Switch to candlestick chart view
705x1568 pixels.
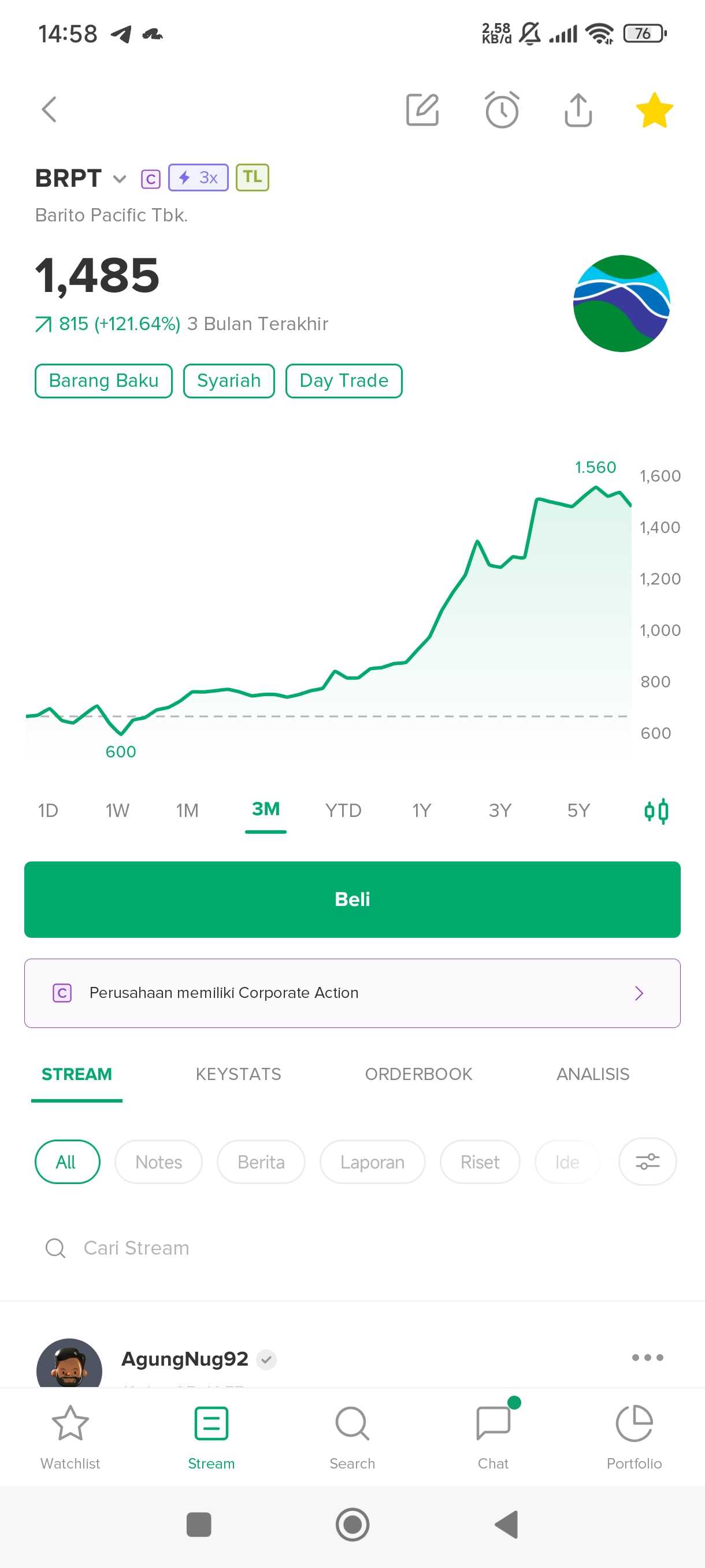pos(656,811)
